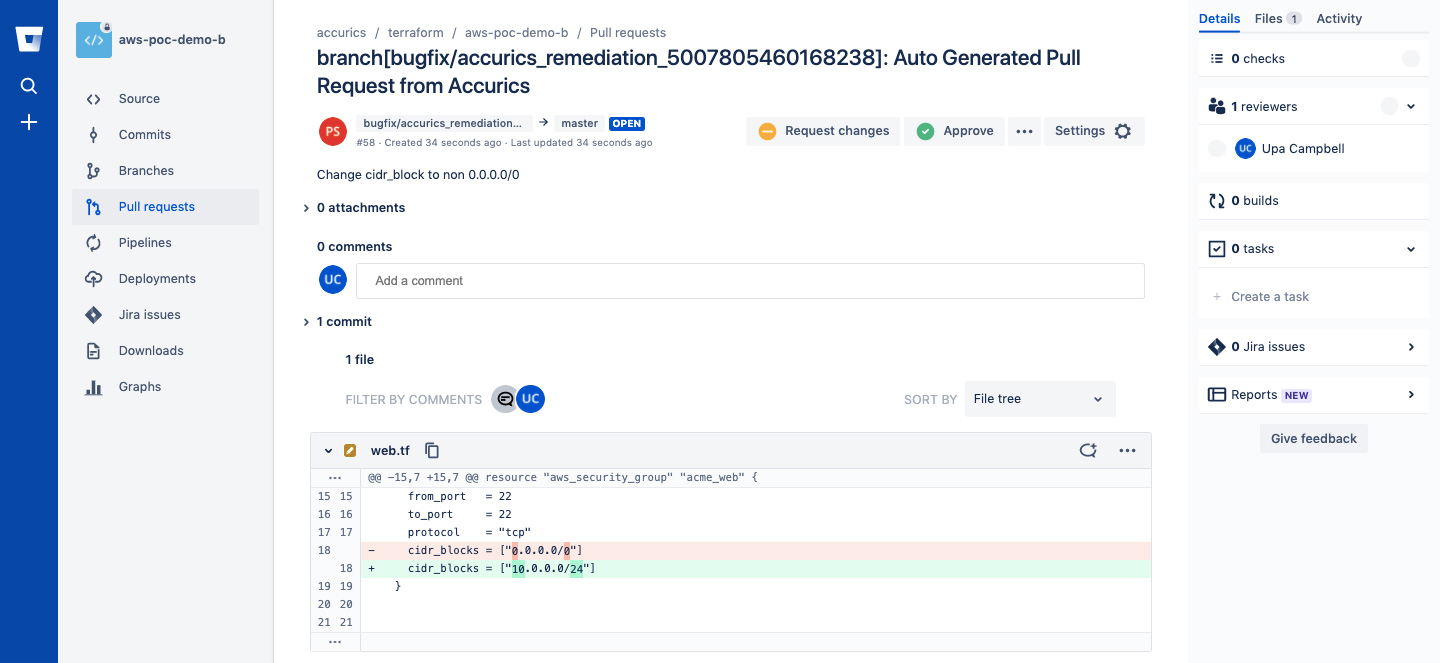The height and width of the screenshot is (663, 1440).
Task: Click Settings gear button
Action: (x=1093, y=131)
